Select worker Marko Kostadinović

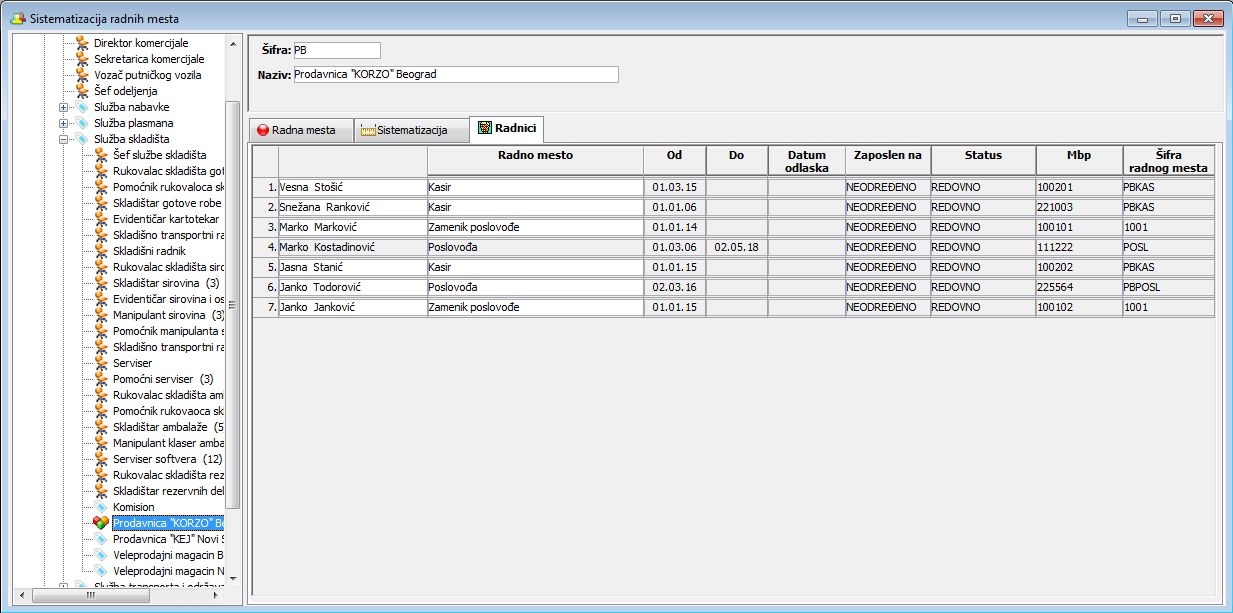[352, 247]
